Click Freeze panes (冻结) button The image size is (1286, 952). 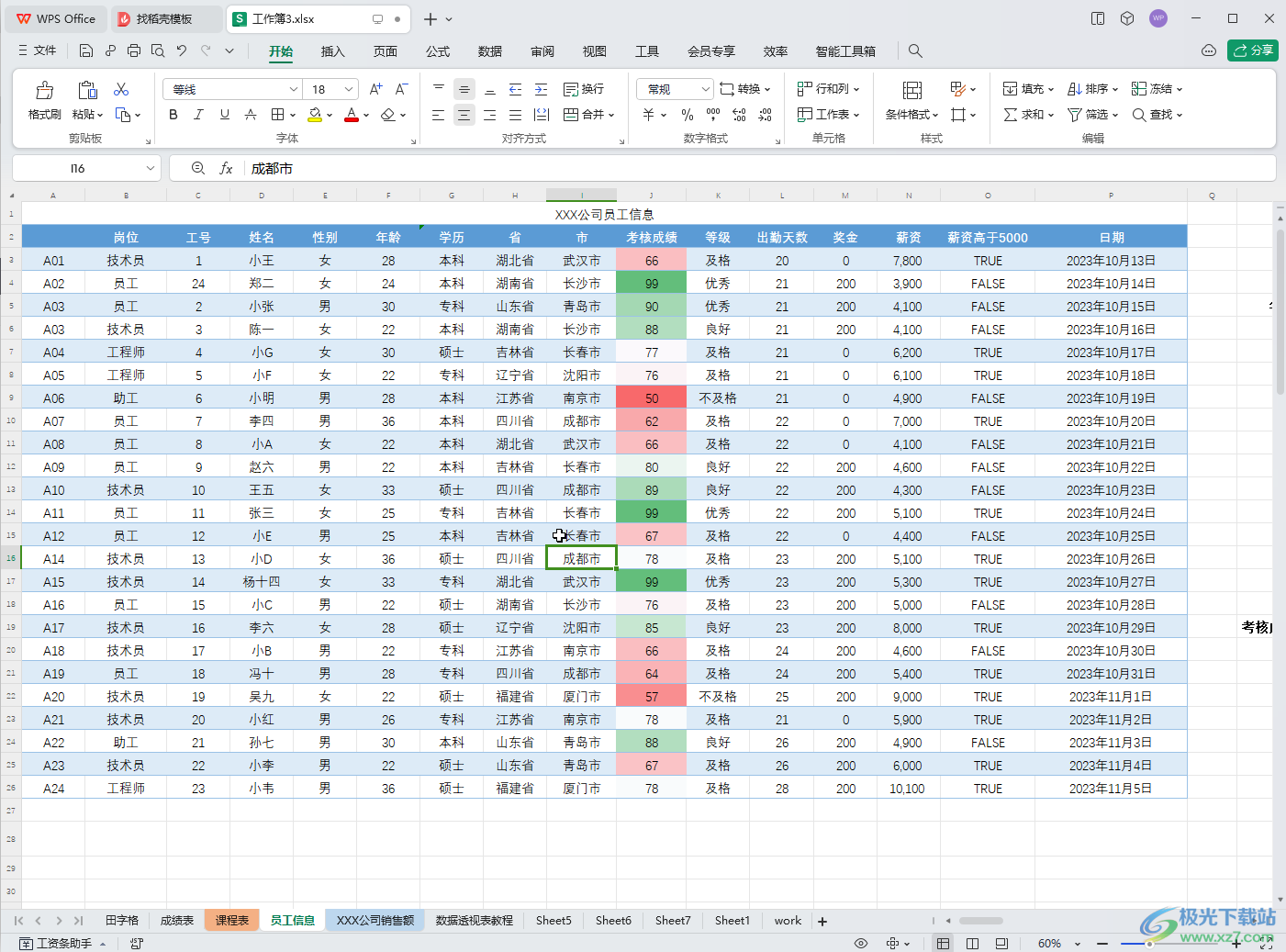click(1157, 89)
